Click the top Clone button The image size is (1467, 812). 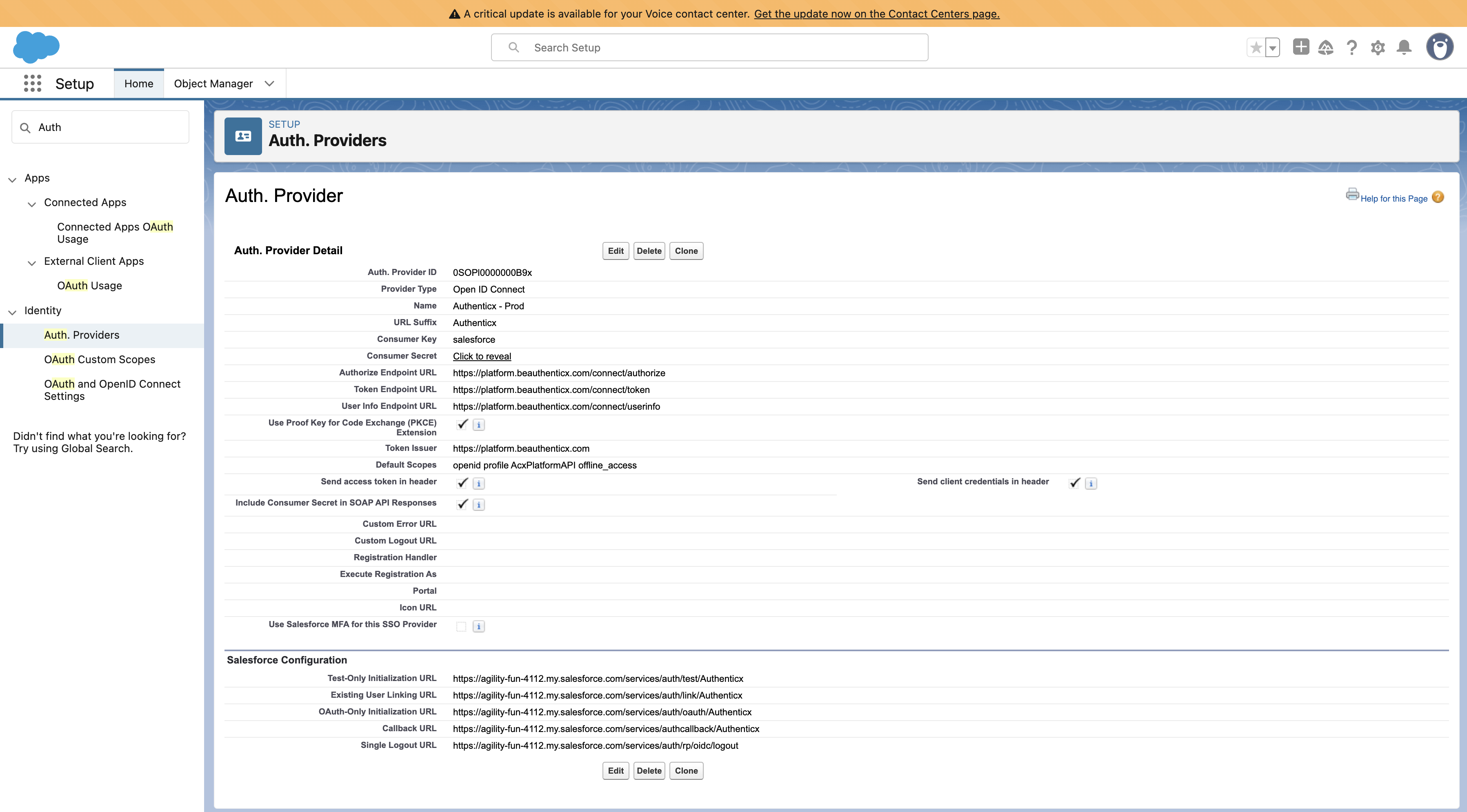[686, 251]
